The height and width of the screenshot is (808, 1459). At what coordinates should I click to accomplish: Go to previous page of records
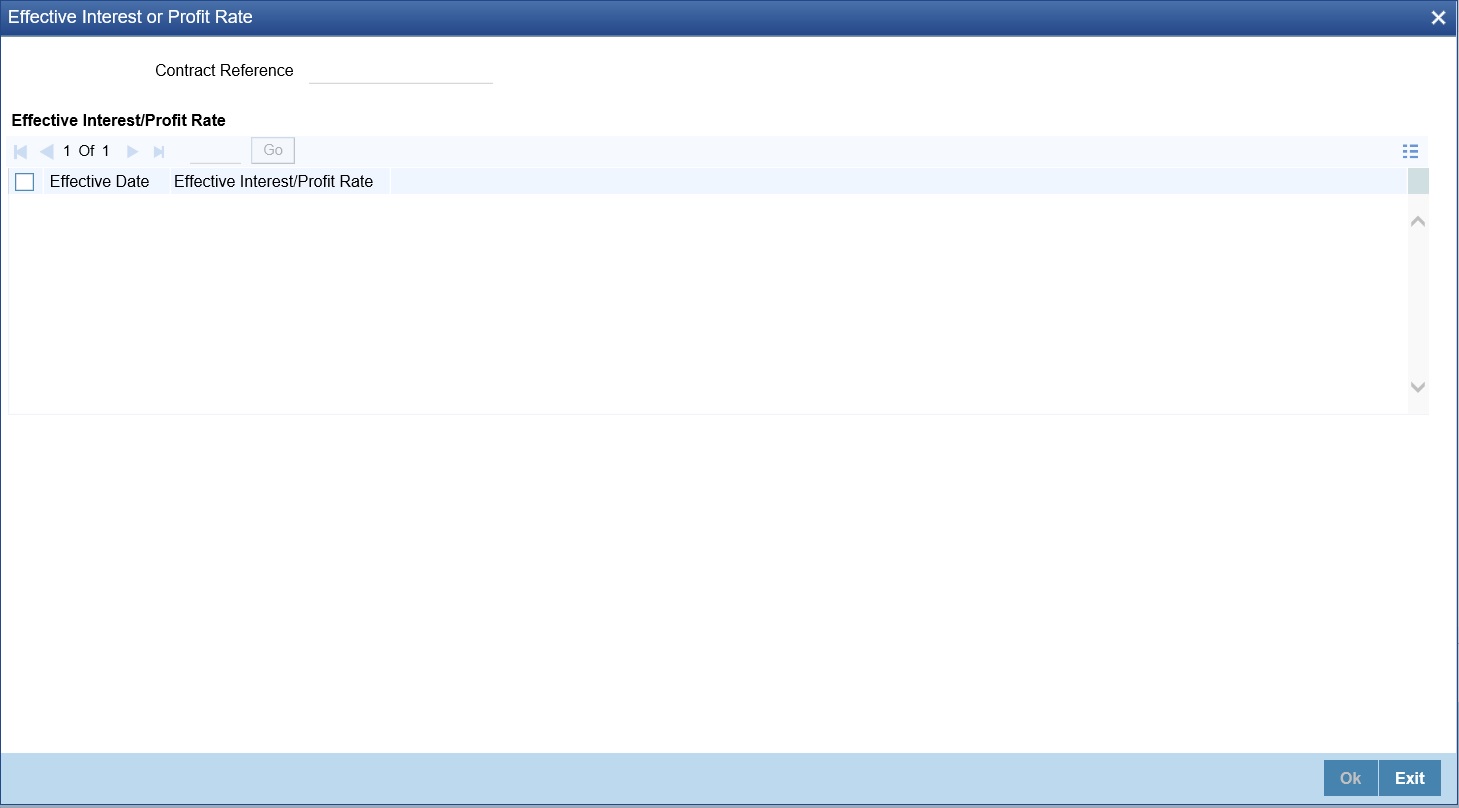[46, 151]
